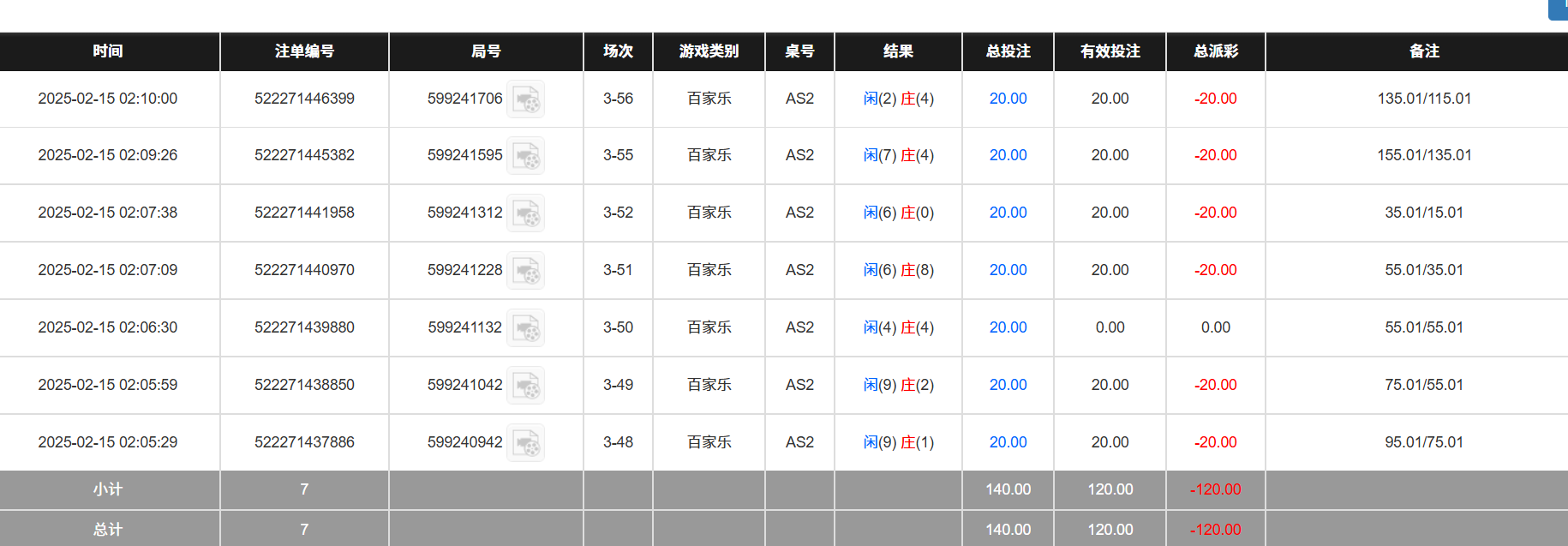This screenshot has height=546, width=1568.
Task: Click video icon beside round 599241312
Action: coord(525,213)
